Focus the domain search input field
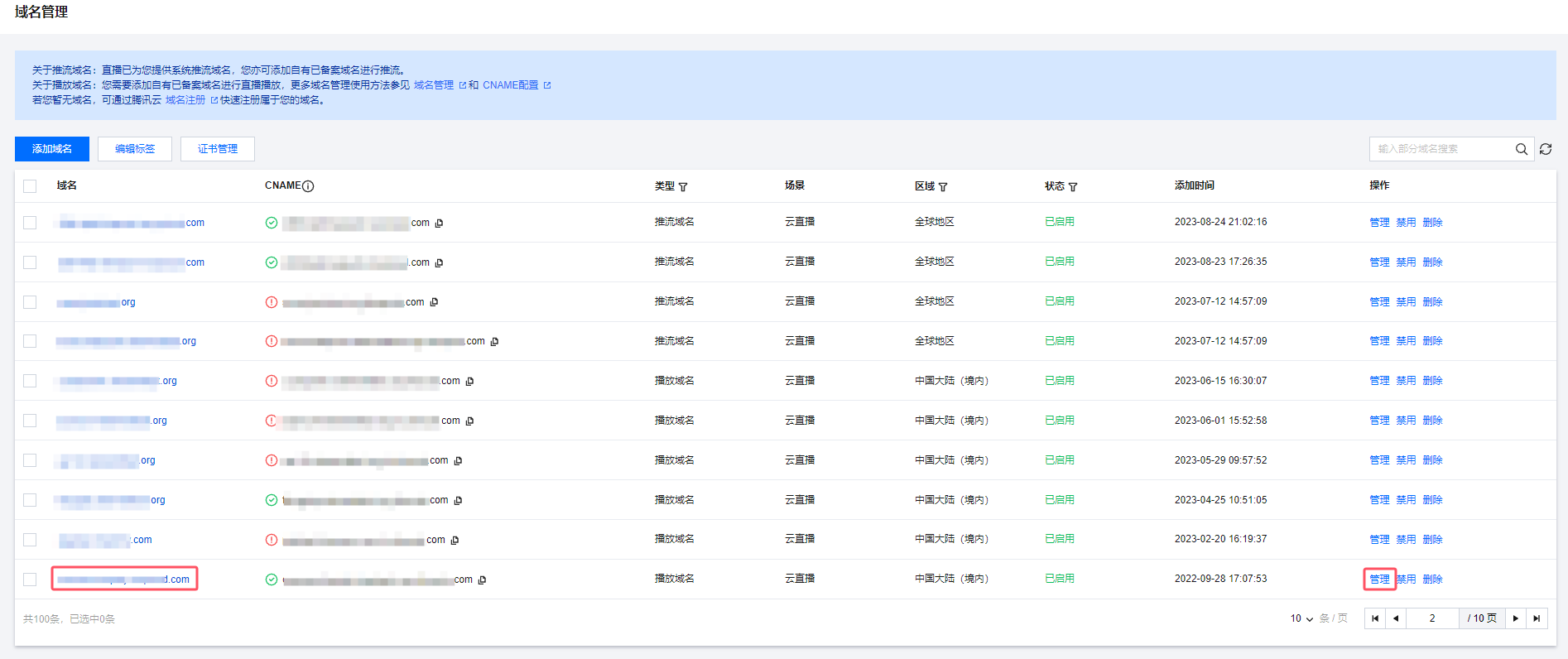1568x659 pixels. [1441, 149]
